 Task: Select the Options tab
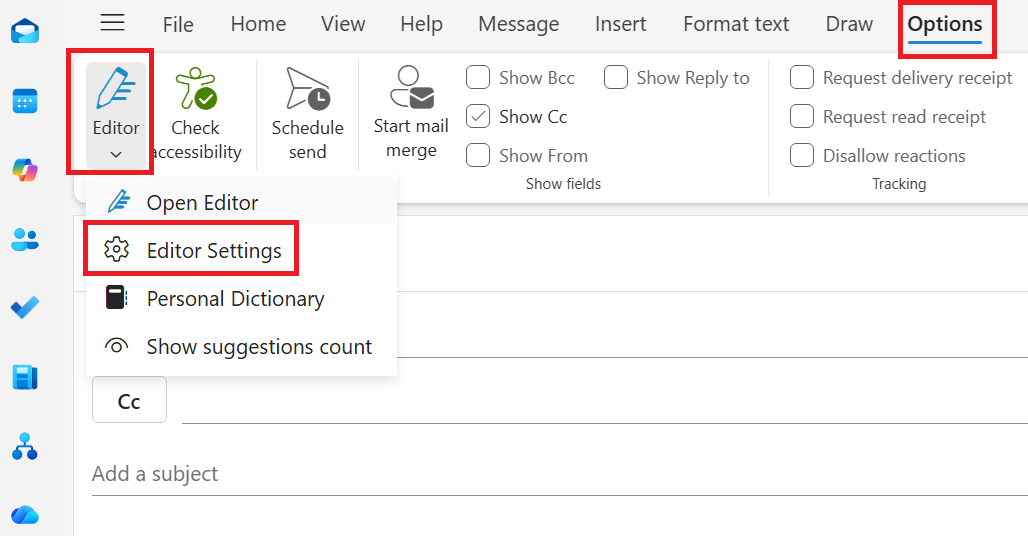coord(945,24)
